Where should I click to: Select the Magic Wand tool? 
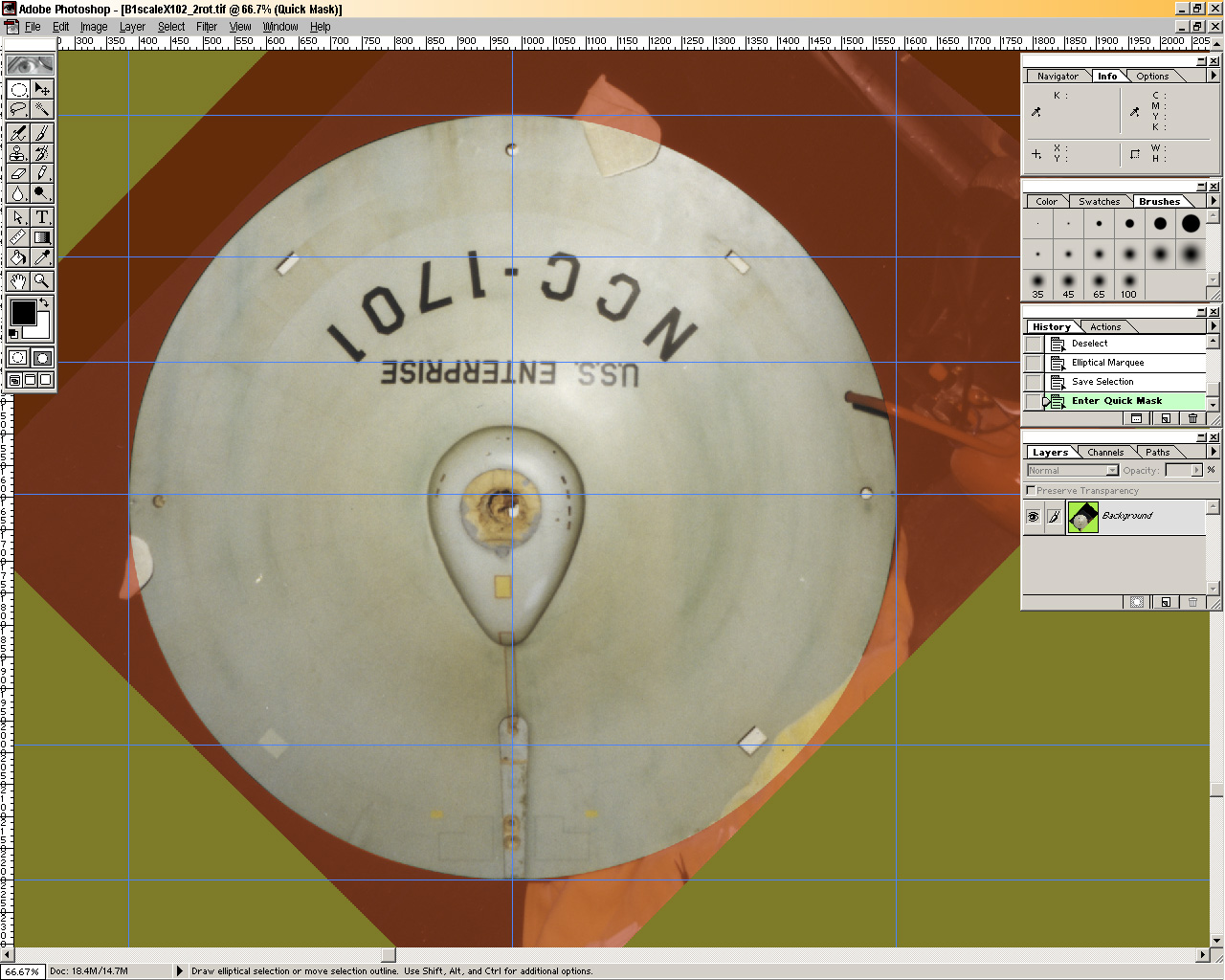(42, 109)
